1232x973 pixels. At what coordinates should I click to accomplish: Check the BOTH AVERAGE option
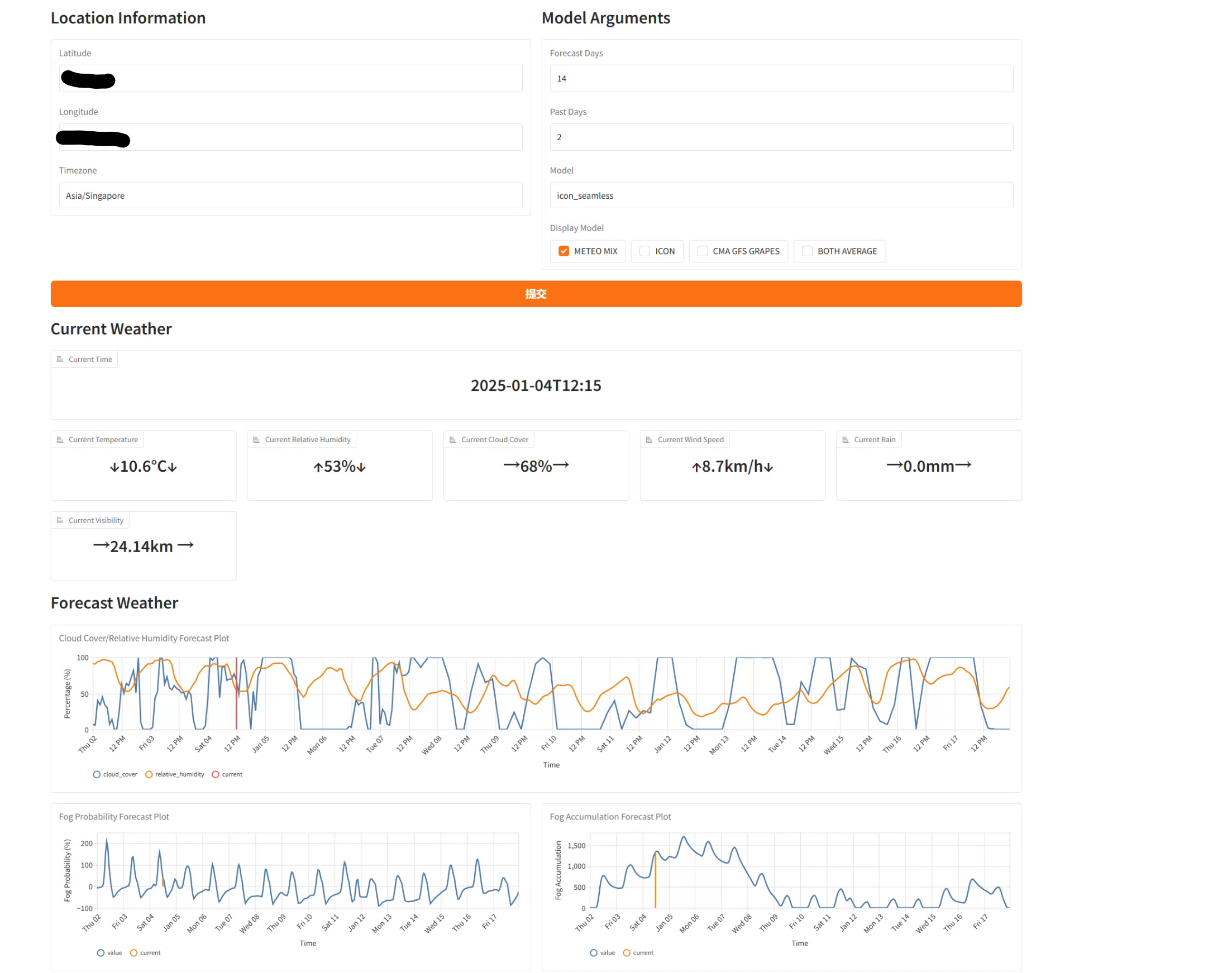tap(807, 251)
